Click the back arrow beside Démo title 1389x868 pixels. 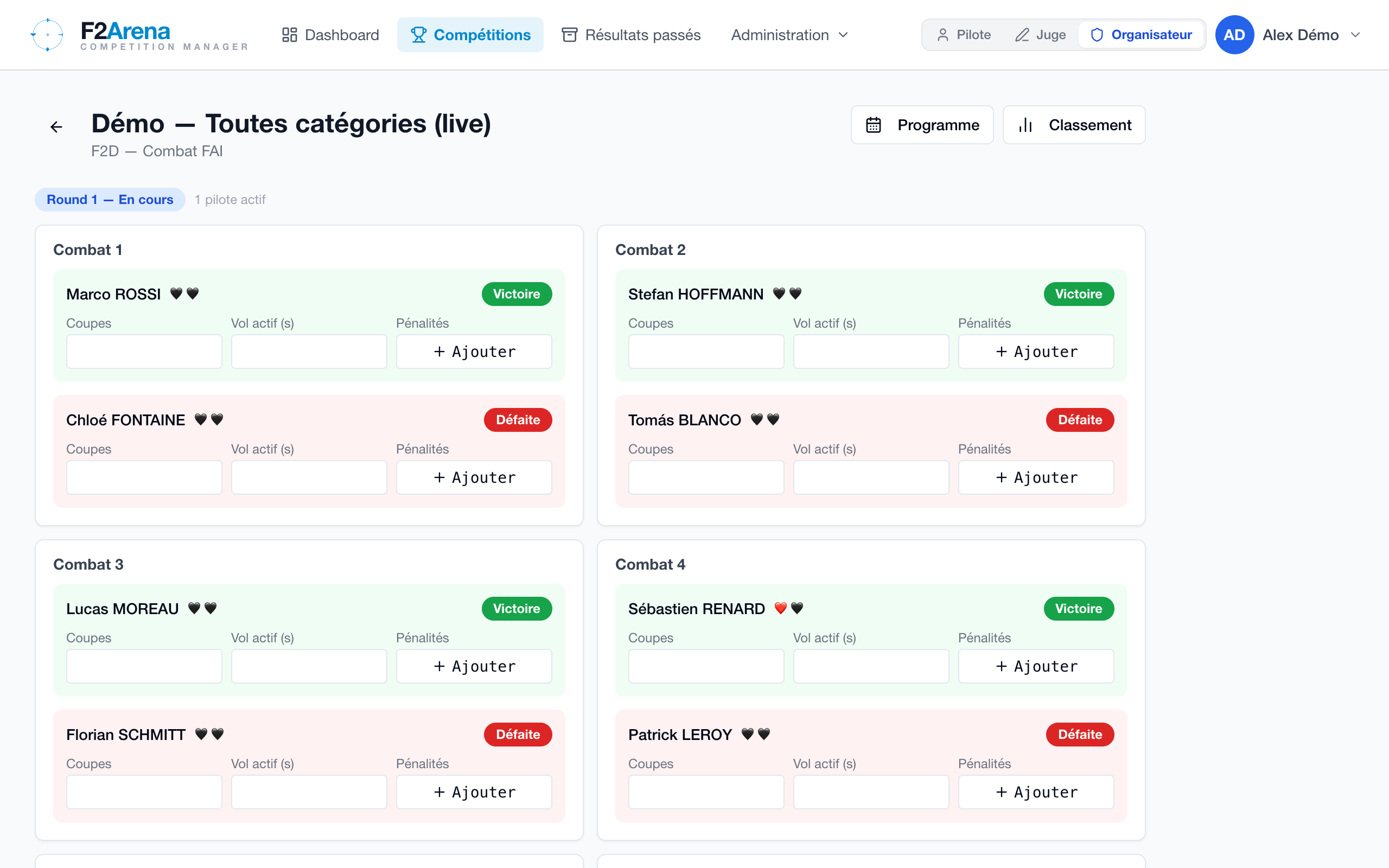[56, 126]
